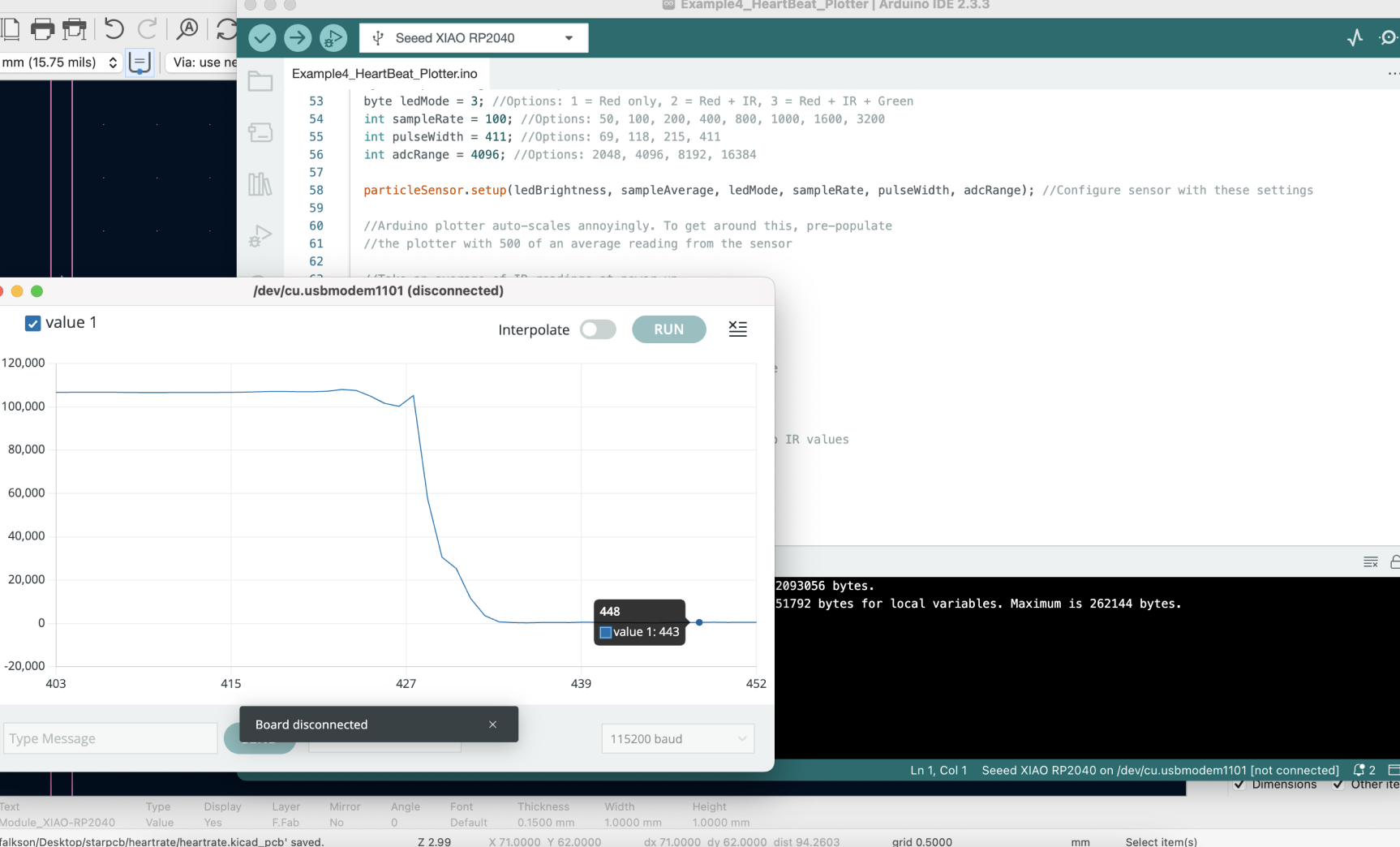Click the blue data point at value 448 on chart

(x=699, y=622)
